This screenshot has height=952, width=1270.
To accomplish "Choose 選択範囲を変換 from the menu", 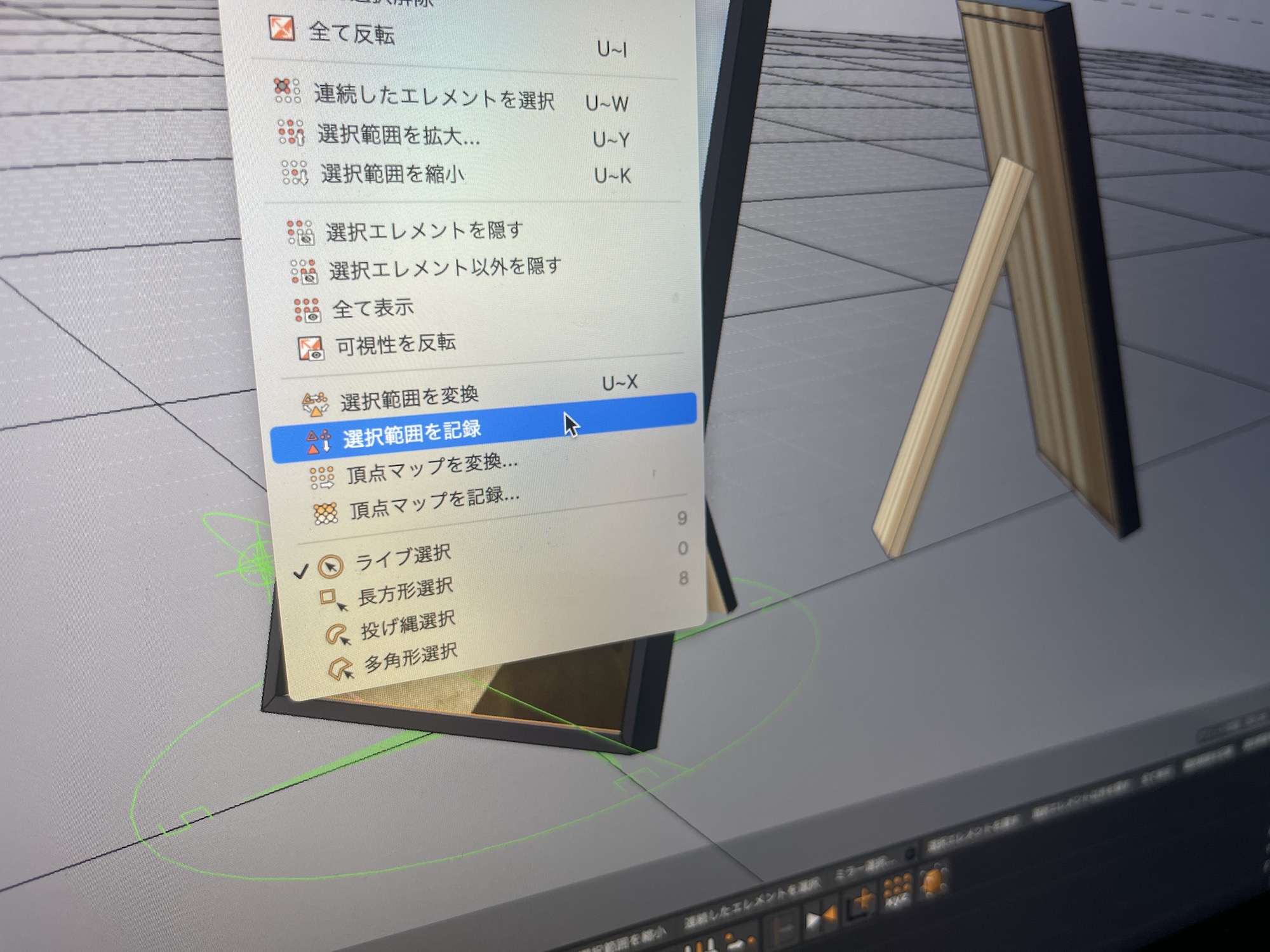I will [x=409, y=399].
